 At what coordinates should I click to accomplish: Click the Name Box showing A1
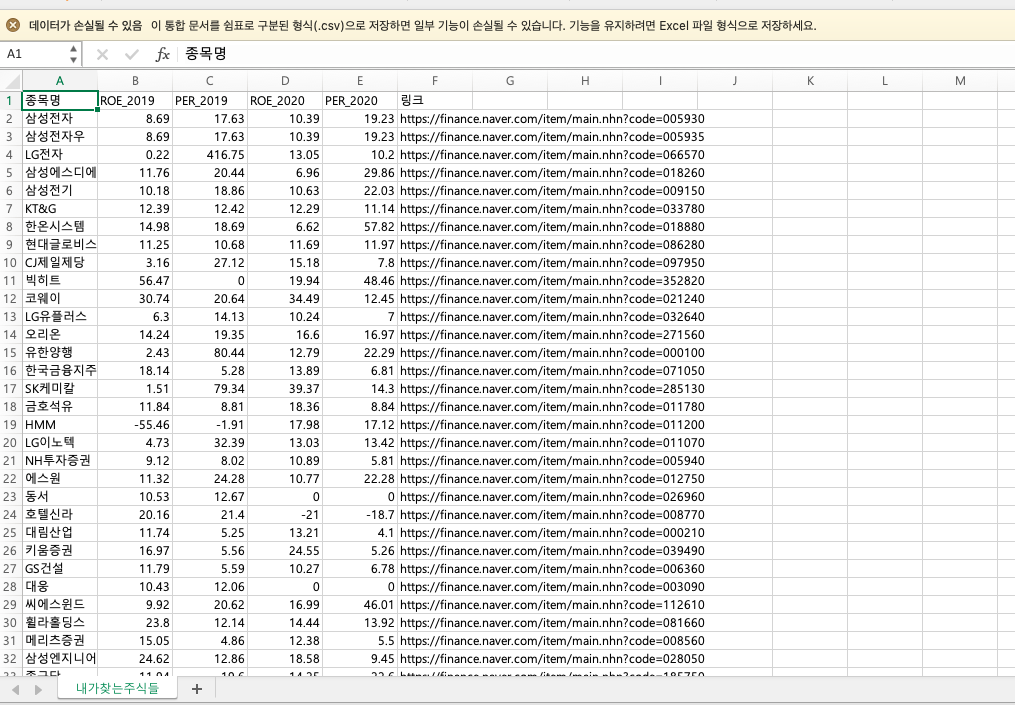click(x=34, y=54)
